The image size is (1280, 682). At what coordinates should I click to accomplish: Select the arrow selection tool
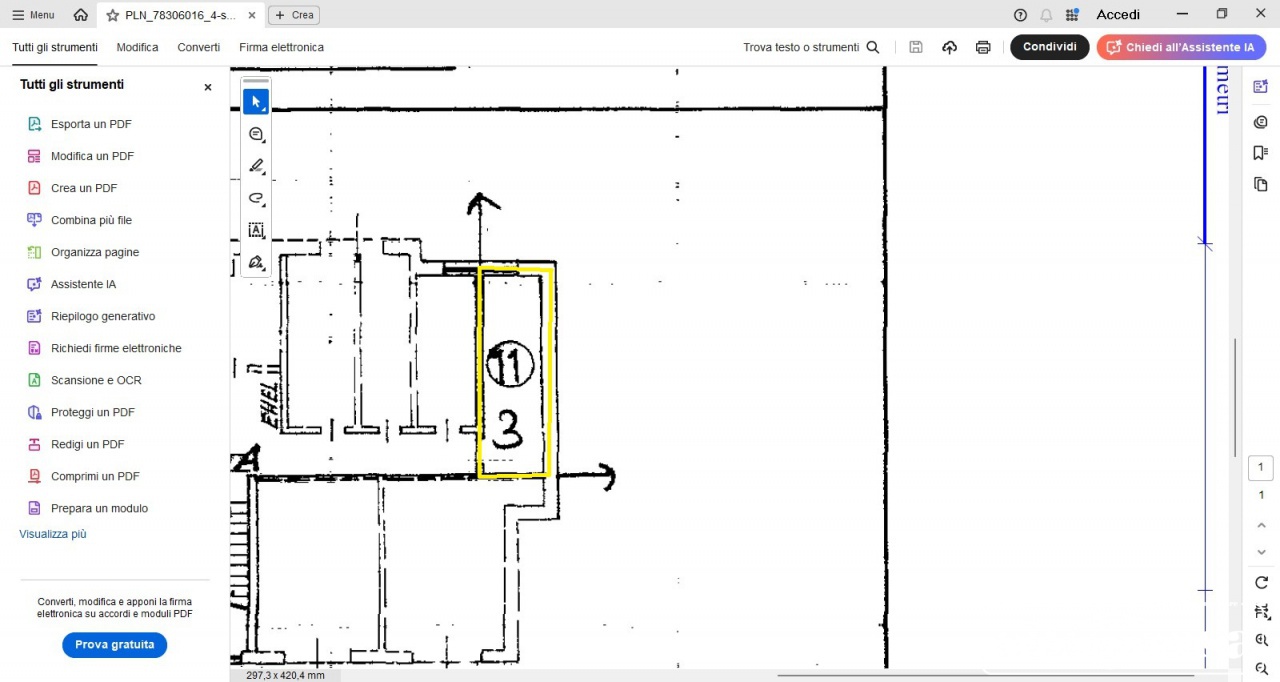pyautogui.click(x=256, y=102)
